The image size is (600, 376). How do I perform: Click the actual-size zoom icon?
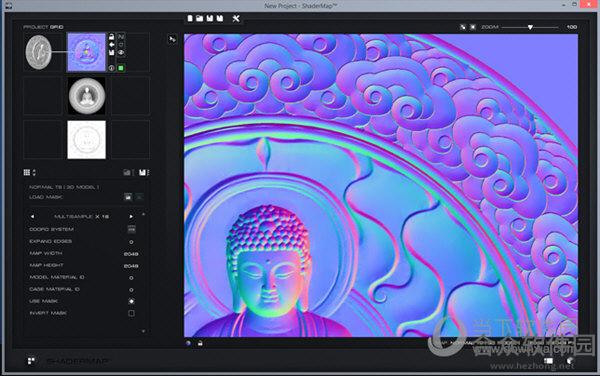click(x=473, y=27)
